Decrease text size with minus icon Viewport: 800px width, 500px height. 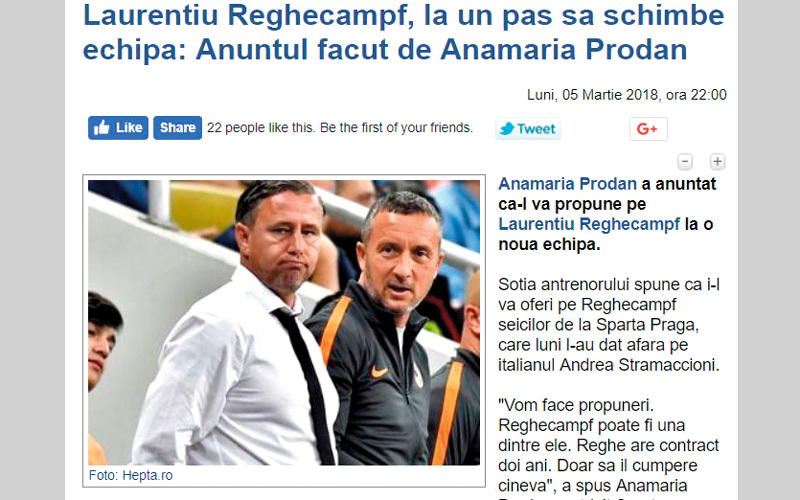[x=685, y=162]
